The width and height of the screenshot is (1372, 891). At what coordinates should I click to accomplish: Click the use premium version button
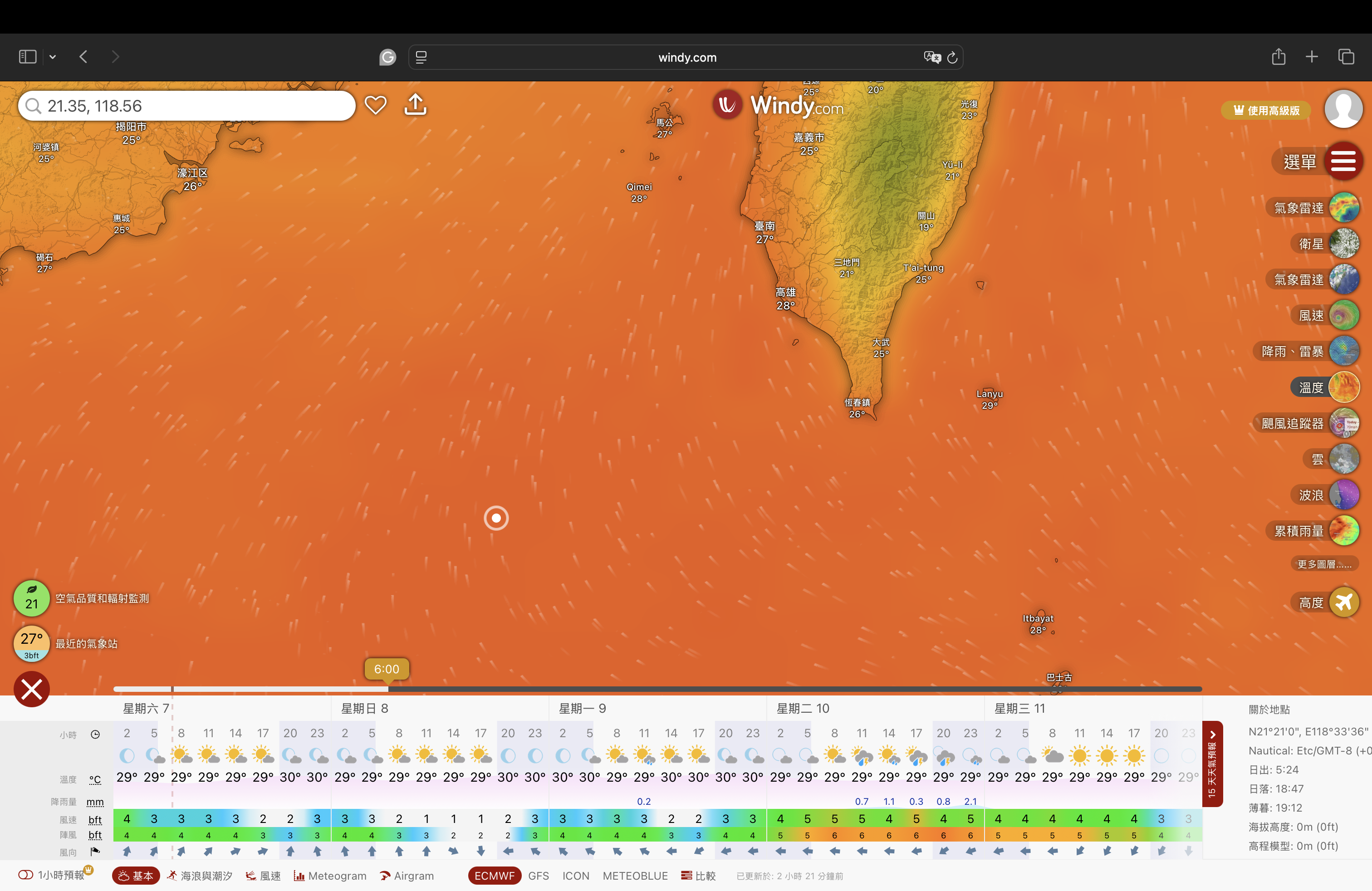(x=1265, y=111)
